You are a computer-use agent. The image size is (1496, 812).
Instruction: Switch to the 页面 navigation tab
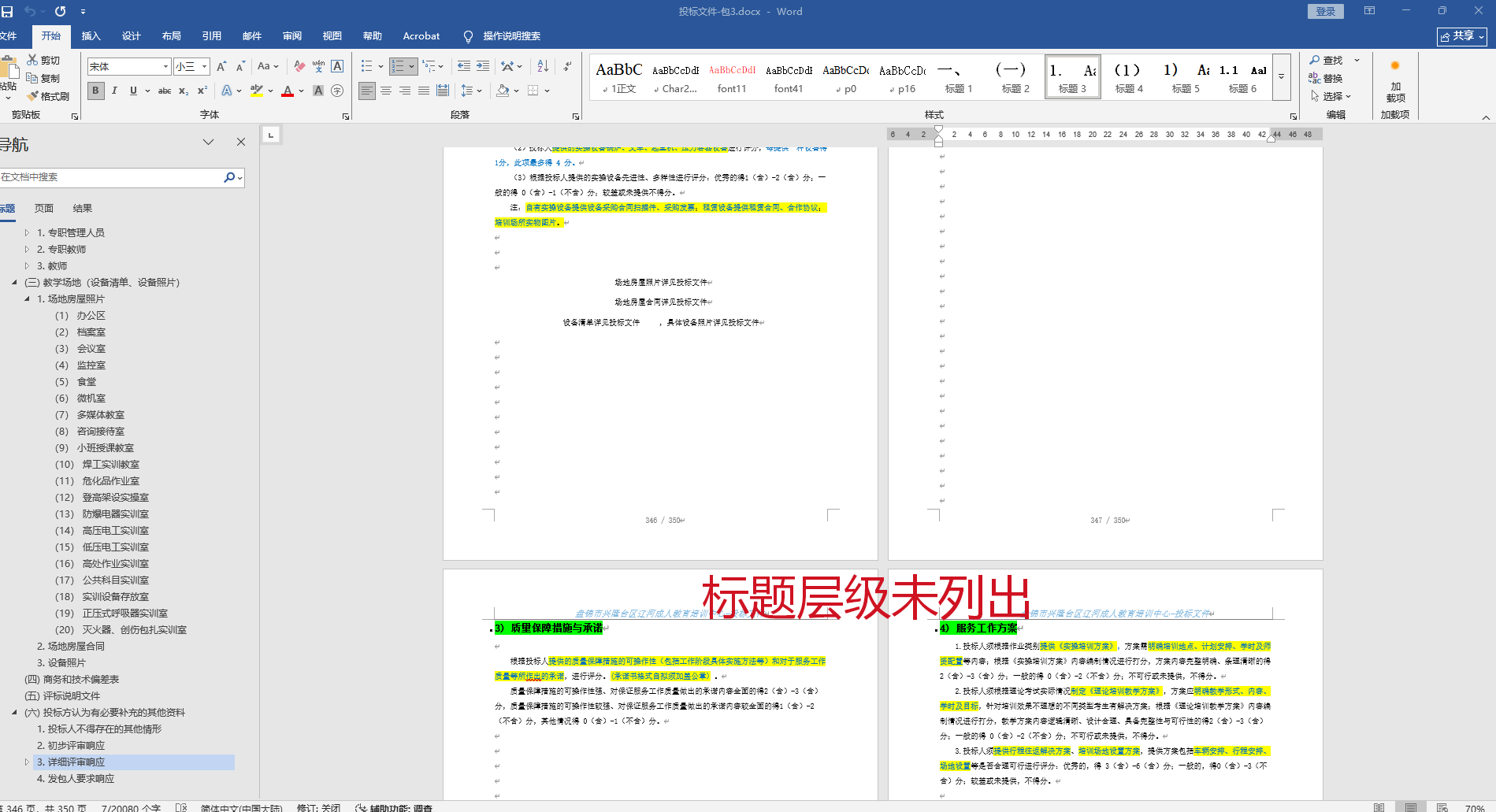coord(44,209)
